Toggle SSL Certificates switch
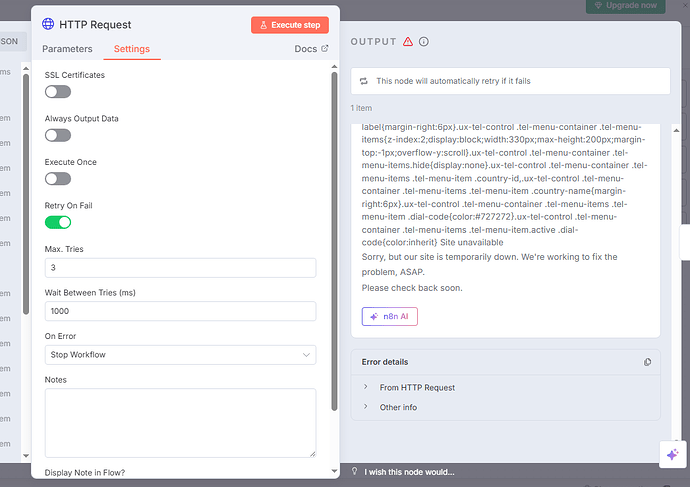The image size is (690, 487). click(x=58, y=92)
